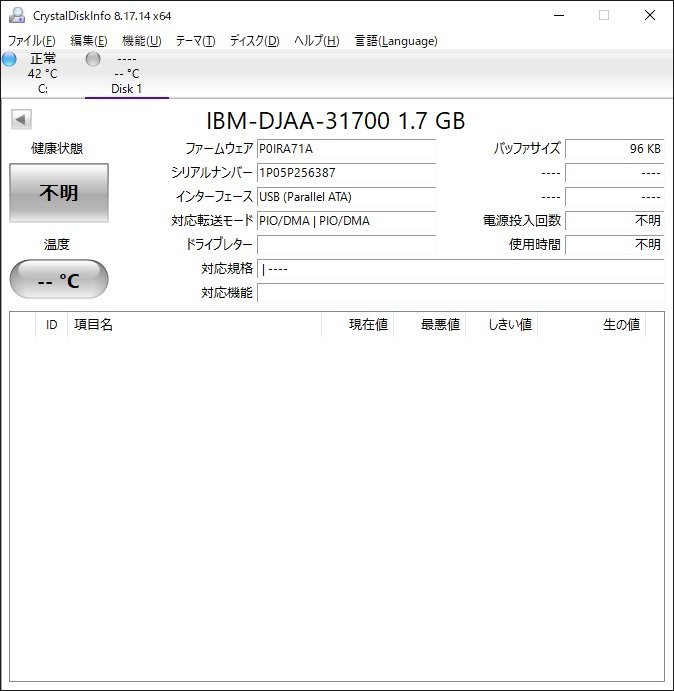Image resolution: width=674 pixels, height=691 pixels.
Task: Open the ディスク(D) menu
Action: pyautogui.click(x=254, y=41)
